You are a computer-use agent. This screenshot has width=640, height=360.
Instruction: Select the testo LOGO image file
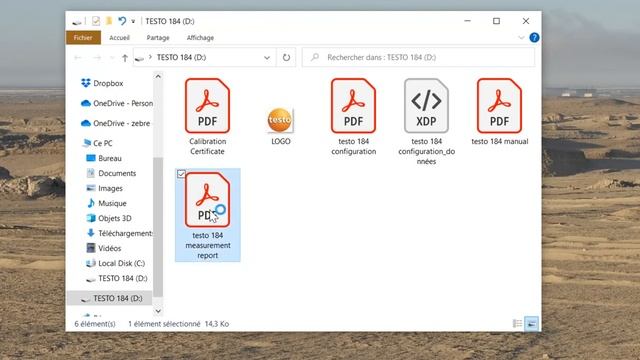(280, 120)
